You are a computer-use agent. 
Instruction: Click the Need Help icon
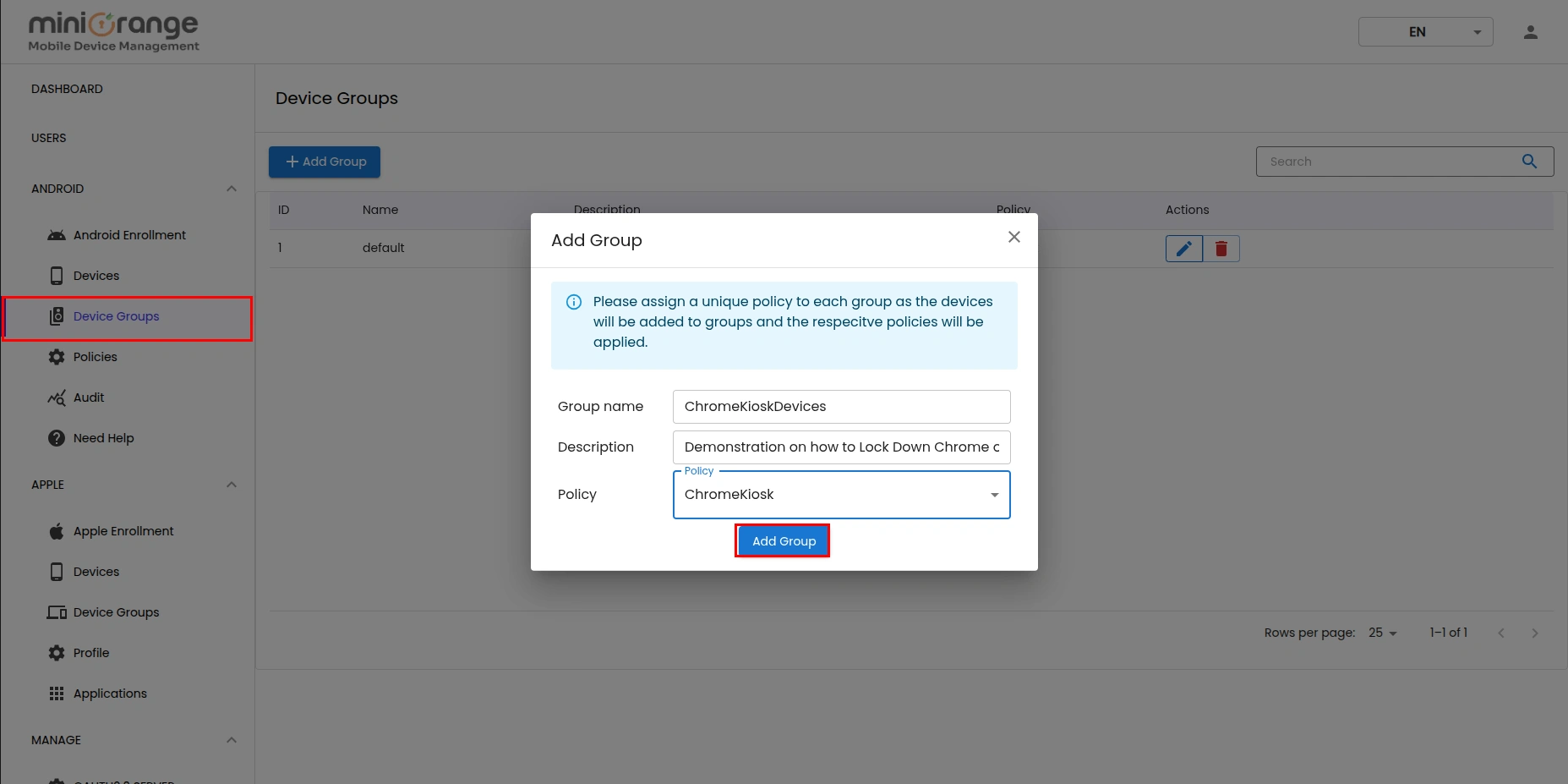(56, 437)
